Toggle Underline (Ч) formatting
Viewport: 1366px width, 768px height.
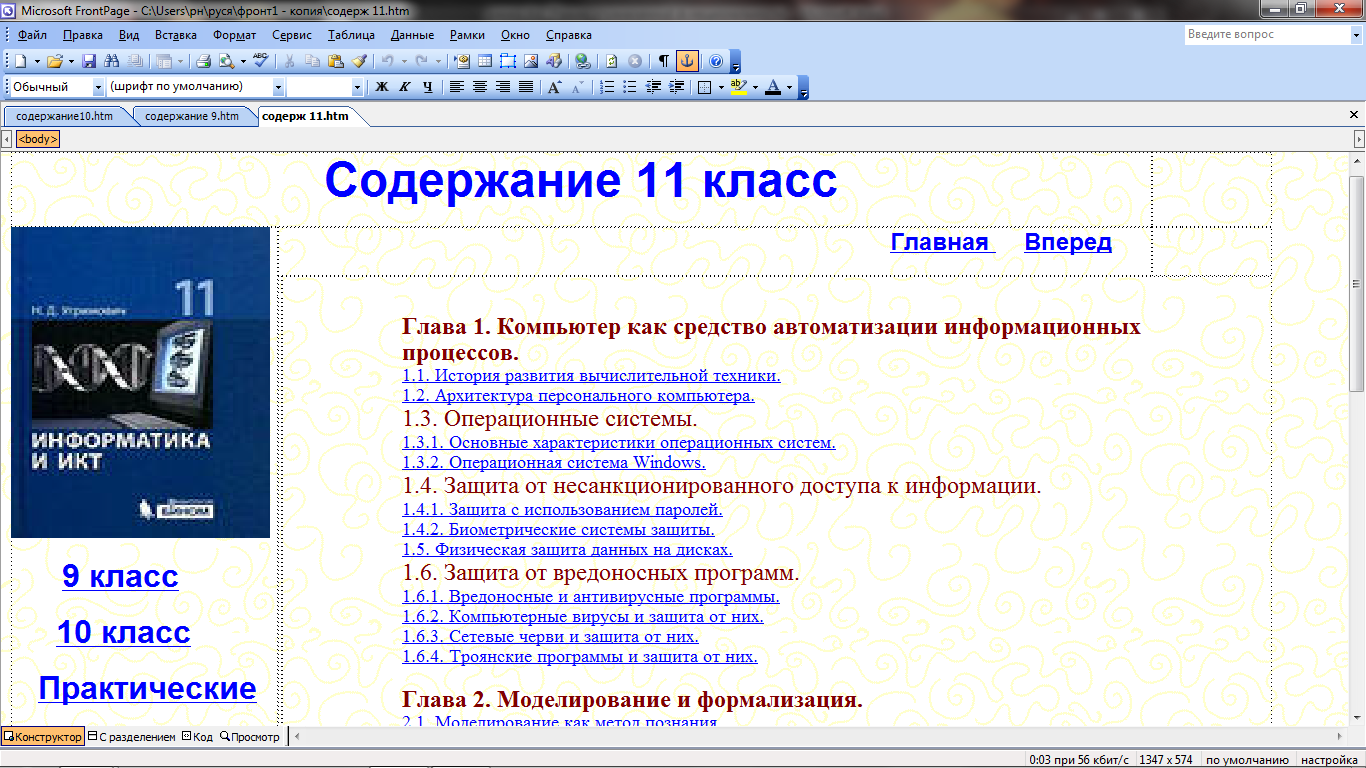pos(428,87)
